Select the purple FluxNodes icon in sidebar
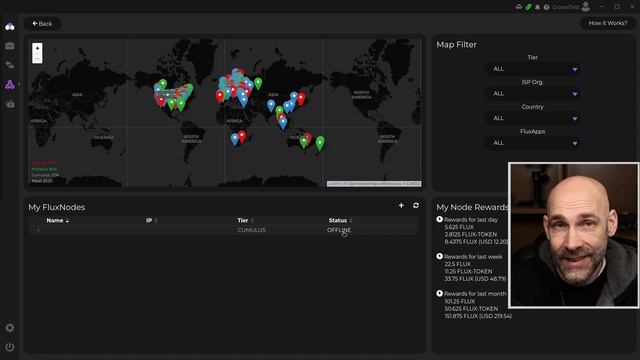Image resolution: width=640 pixels, height=360 pixels. tap(10, 84)
